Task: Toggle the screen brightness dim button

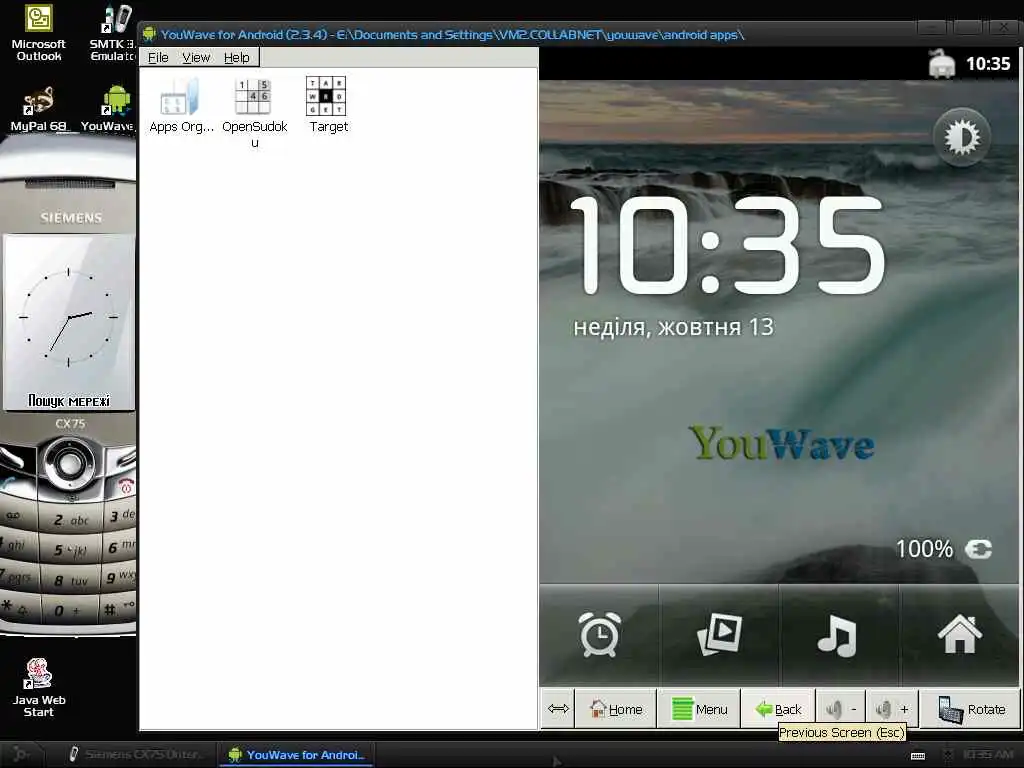Action: tap(961, 138)
